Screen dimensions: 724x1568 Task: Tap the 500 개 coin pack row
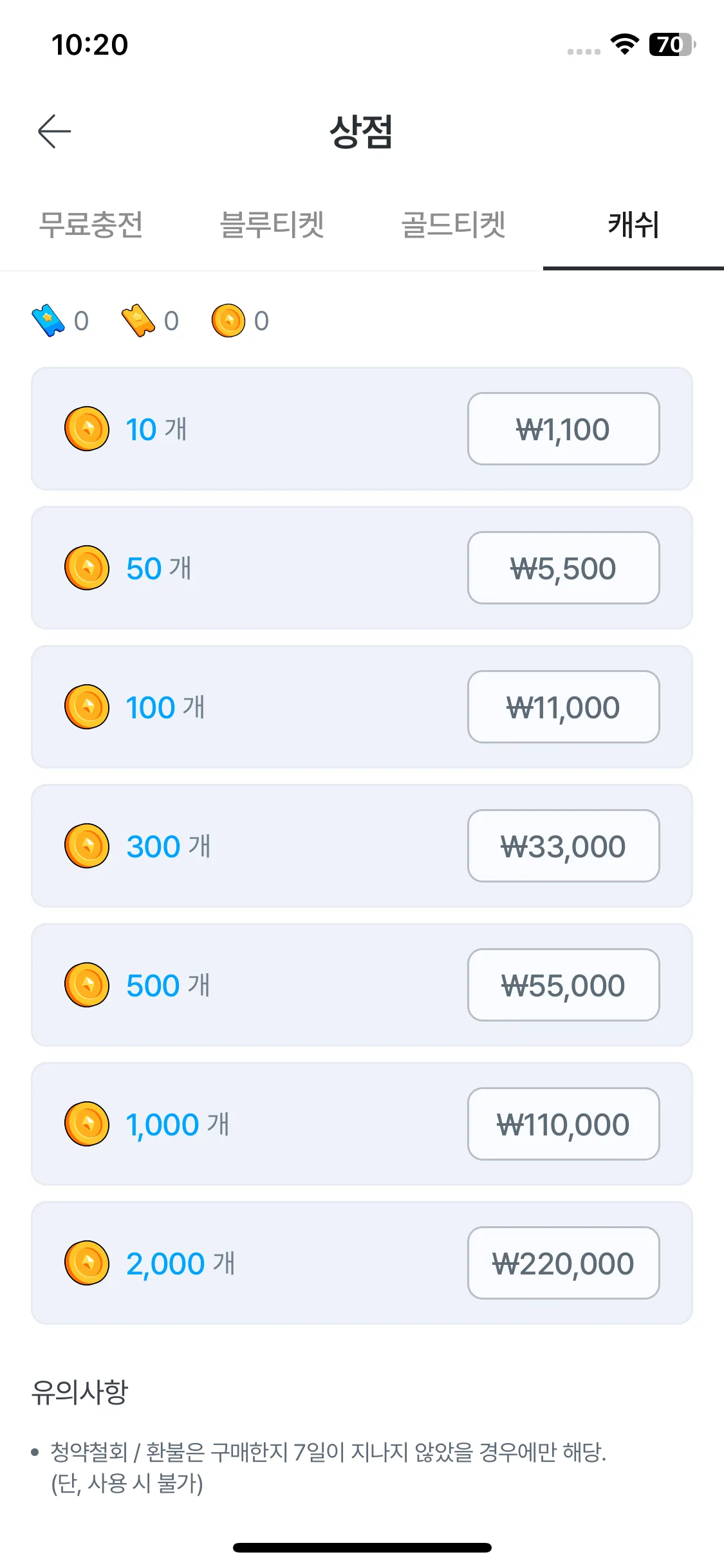pyautogui.click(x=362, y=985)
